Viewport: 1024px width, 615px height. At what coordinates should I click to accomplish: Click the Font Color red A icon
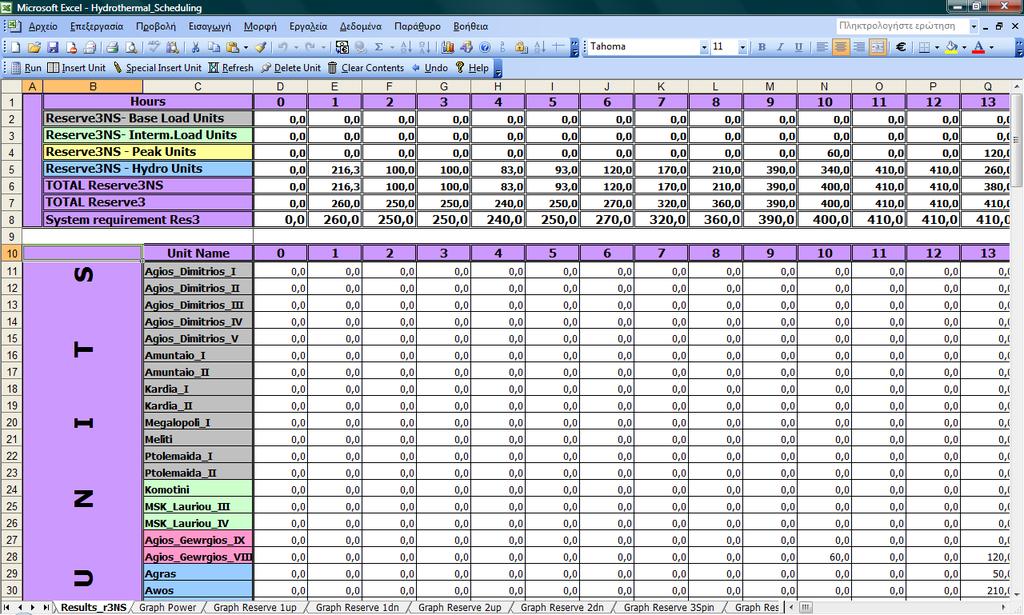978,47
